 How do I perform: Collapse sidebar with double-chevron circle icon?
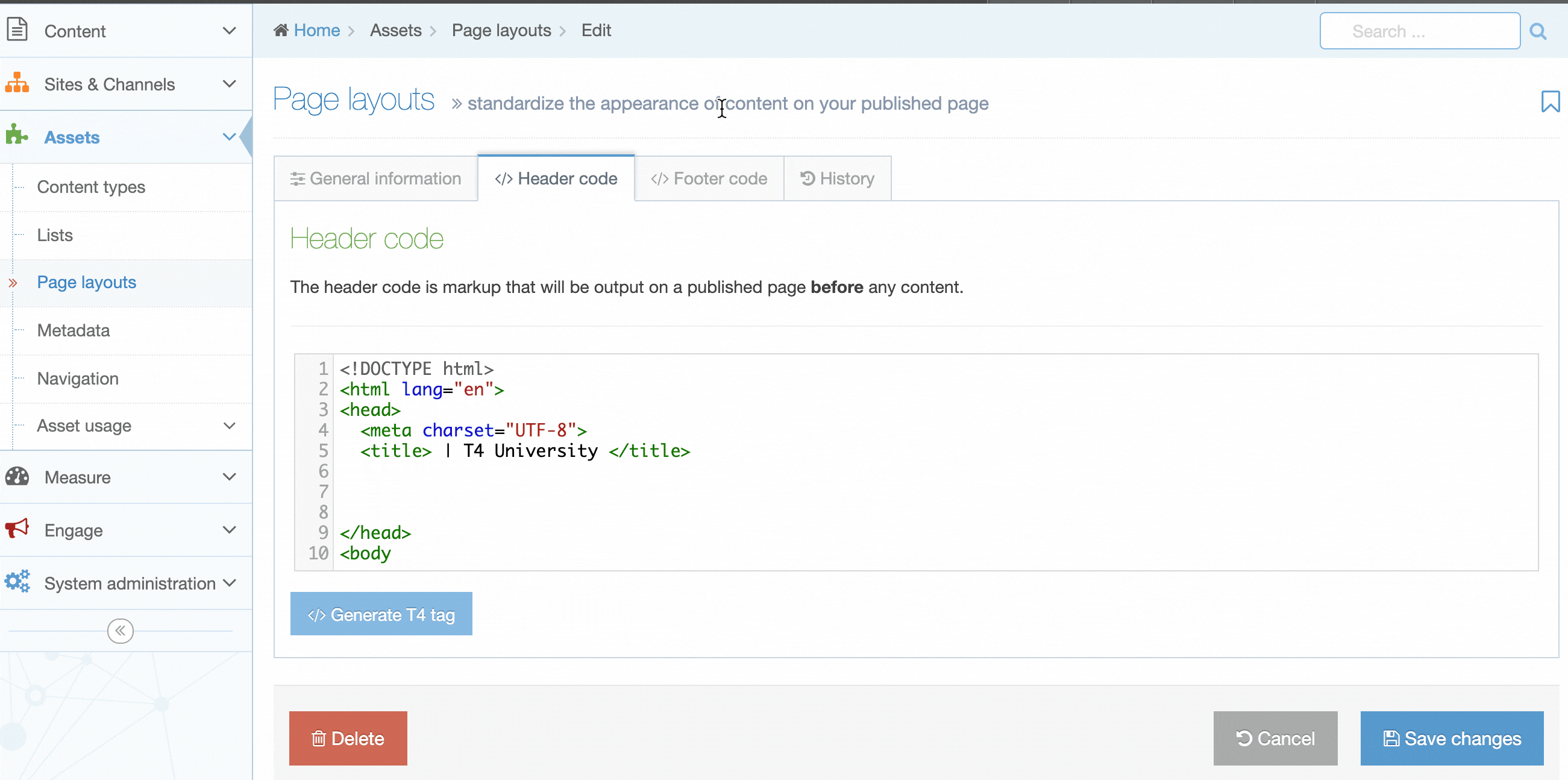120,631
